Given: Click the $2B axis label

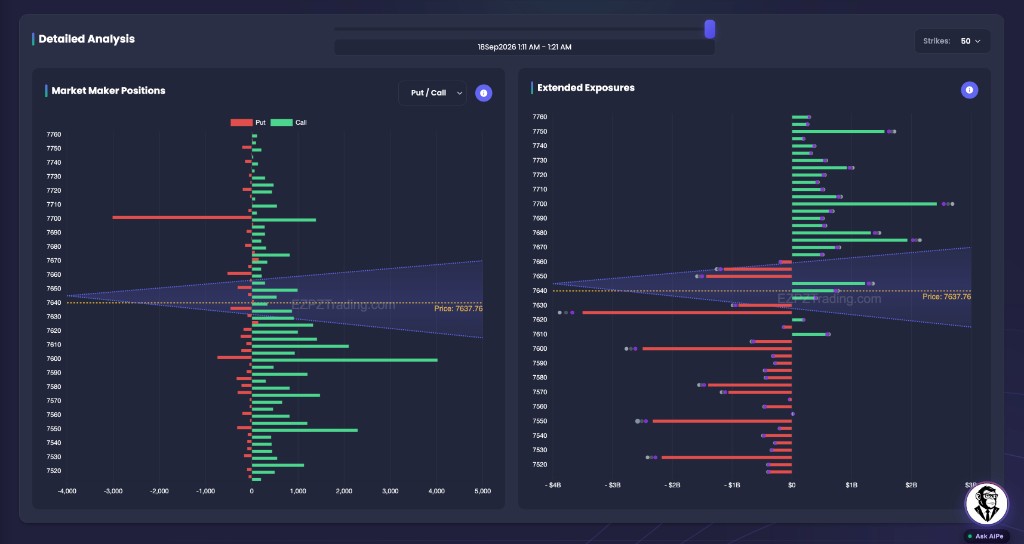Looking at the screenshot, I should tap(911, 485).
